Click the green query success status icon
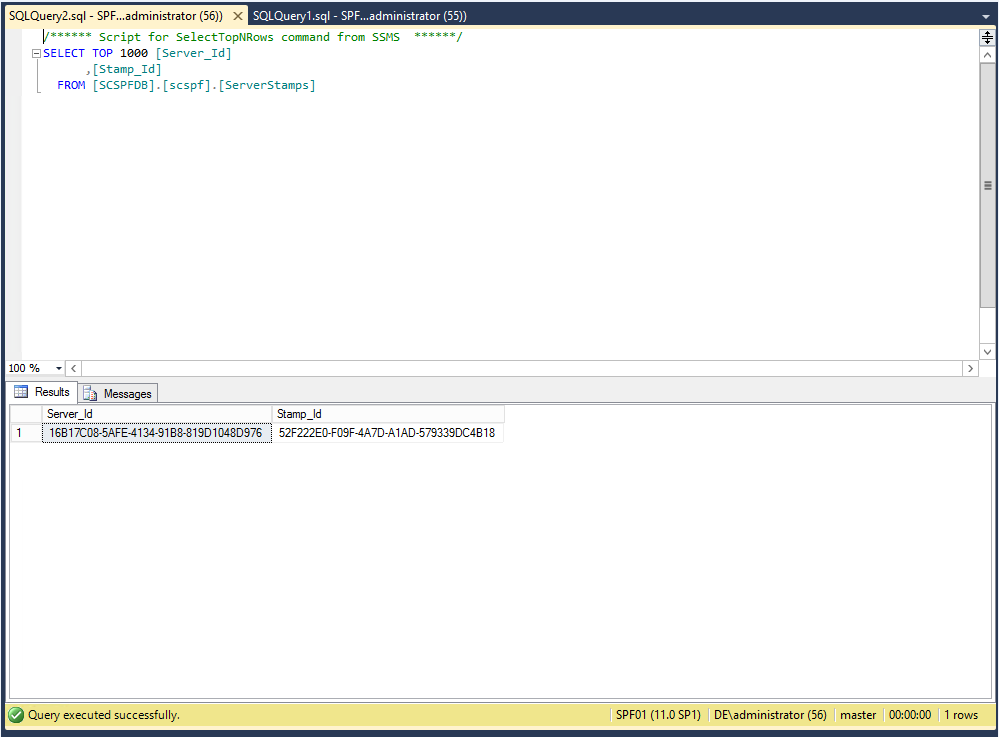Viewport: 999px width, 737px height. point(16,715)
